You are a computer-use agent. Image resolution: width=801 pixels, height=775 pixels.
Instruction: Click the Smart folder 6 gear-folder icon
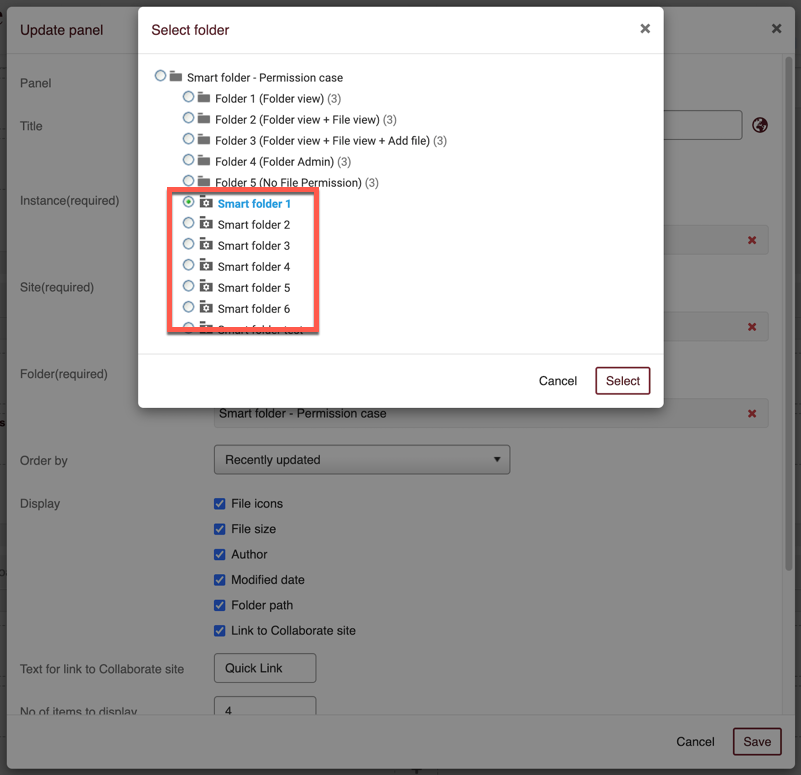[206, 307]
